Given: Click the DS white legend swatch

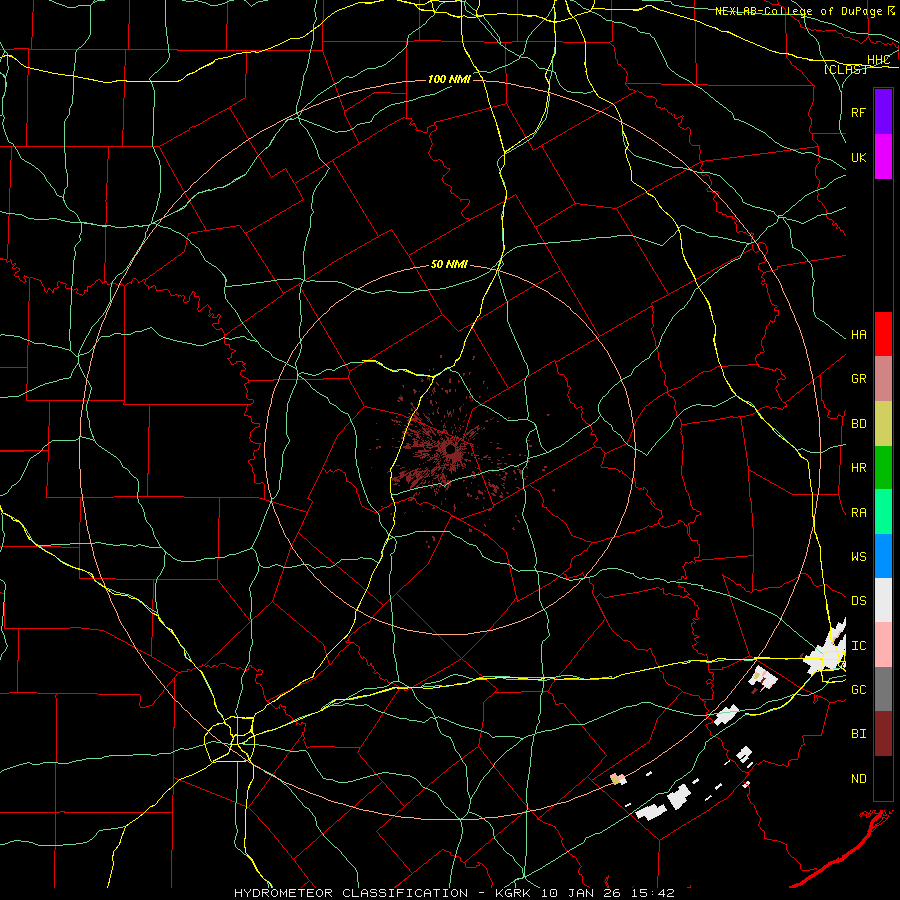Looking at the screenshot, I should tap(883, 600).
